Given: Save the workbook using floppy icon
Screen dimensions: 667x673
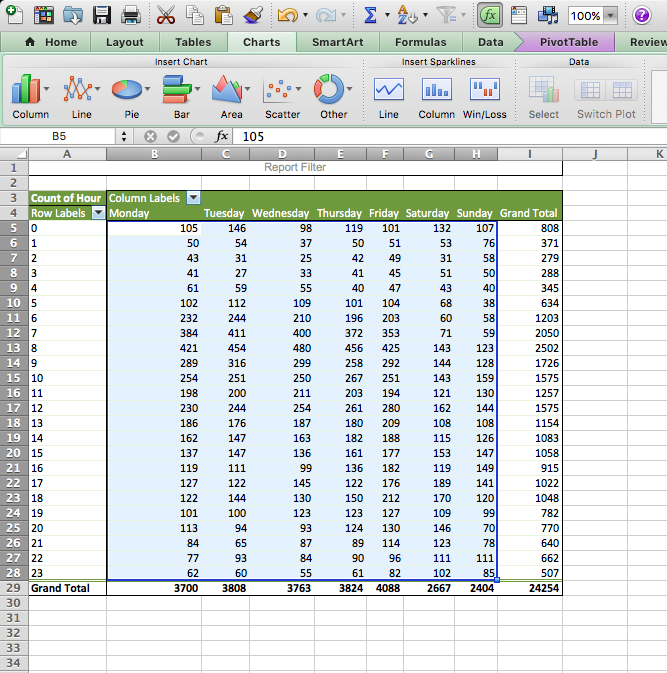Looking at the screenshot, I should (102, 15).
